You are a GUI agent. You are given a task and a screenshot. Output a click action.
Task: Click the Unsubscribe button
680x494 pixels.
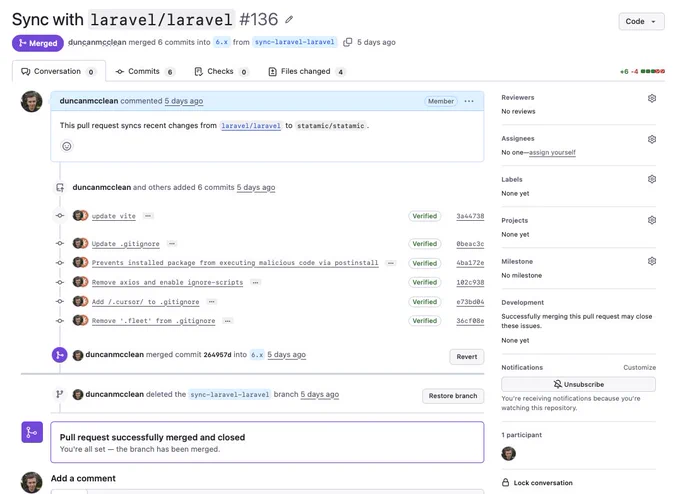pos(579,384)
